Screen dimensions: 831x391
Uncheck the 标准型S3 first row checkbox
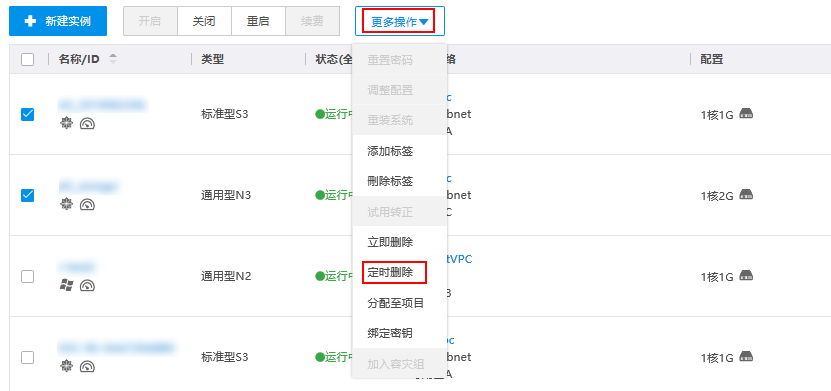(28, 114)
